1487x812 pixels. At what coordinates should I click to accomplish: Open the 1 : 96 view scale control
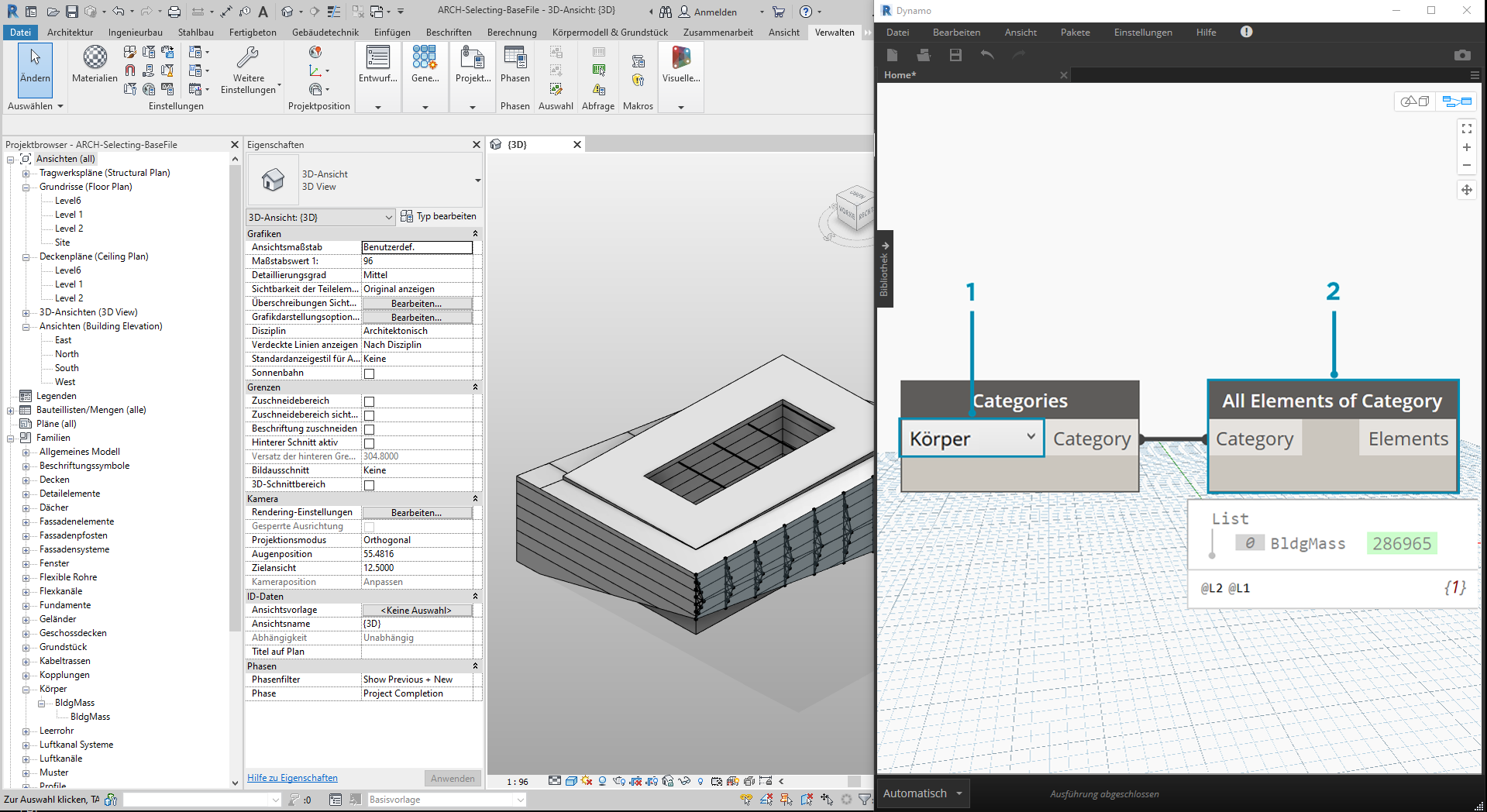pos(517,782)
